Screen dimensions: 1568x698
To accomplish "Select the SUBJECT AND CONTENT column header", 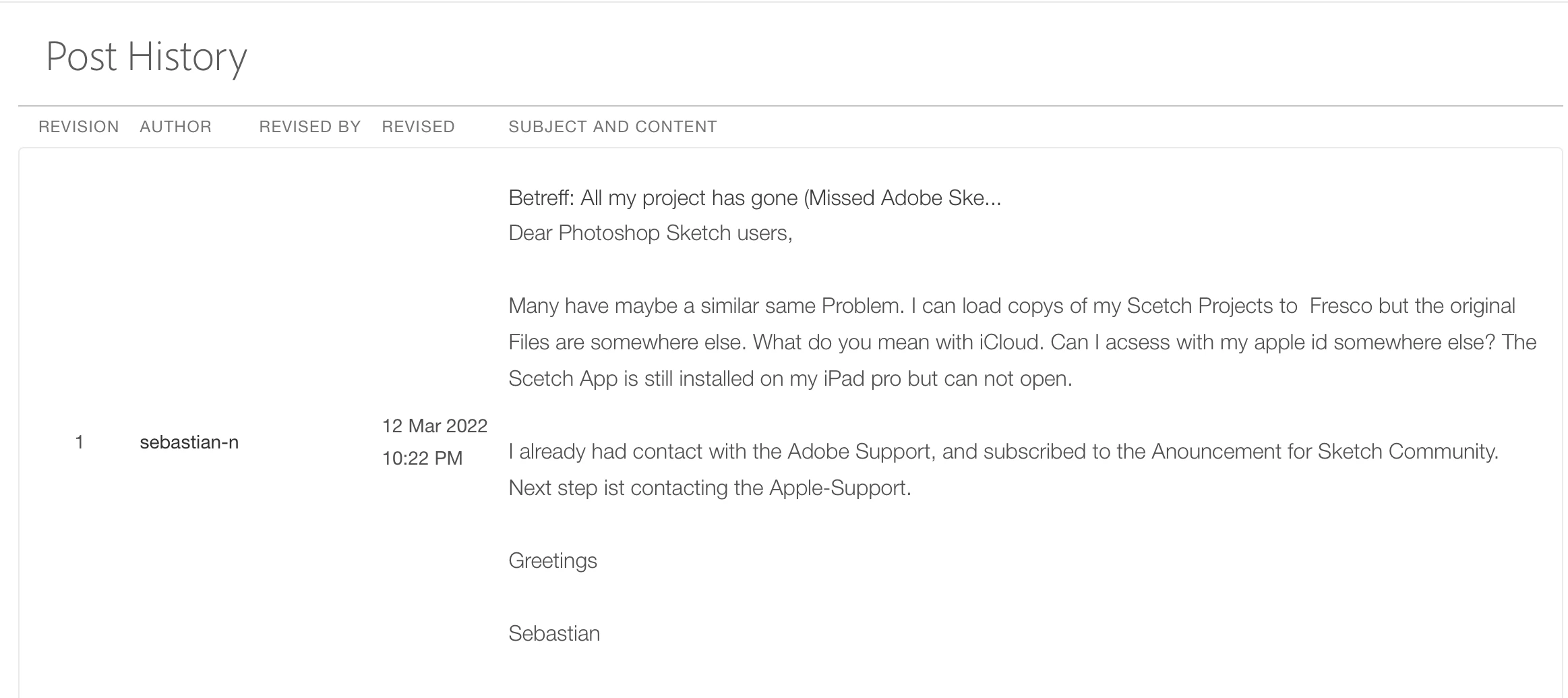I will pyautogui.click(x=612, y=127).
